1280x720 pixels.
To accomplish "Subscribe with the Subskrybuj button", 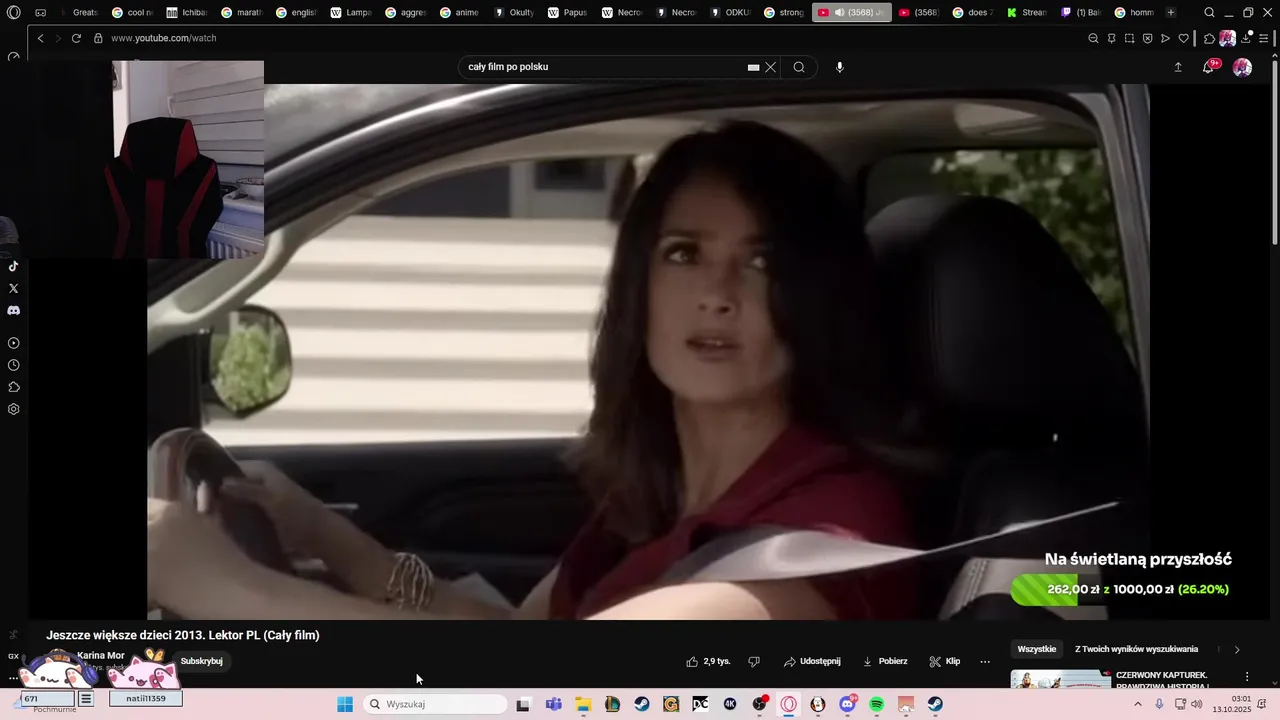I will (201, 661).
